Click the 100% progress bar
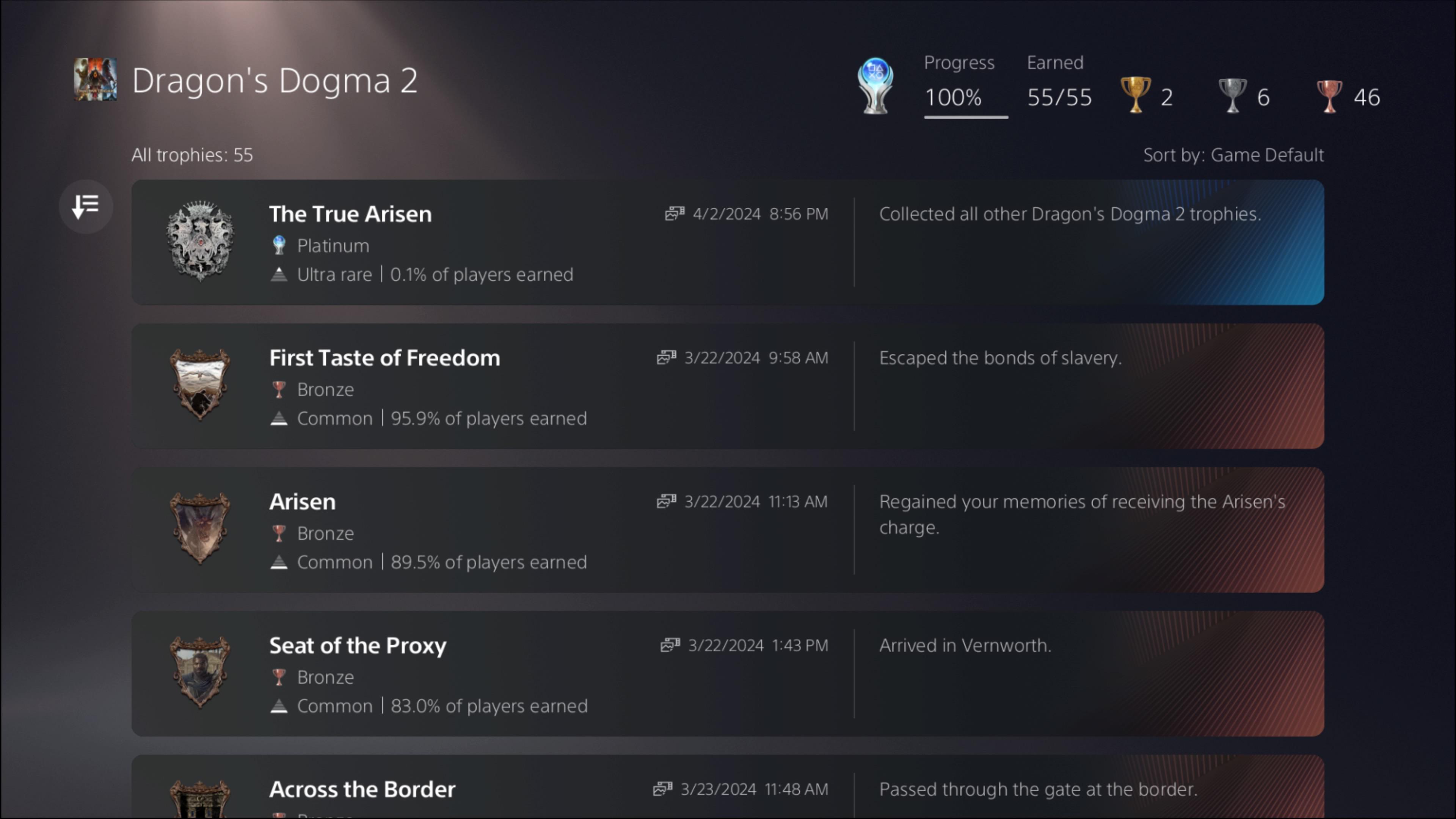 pos(965,116)
